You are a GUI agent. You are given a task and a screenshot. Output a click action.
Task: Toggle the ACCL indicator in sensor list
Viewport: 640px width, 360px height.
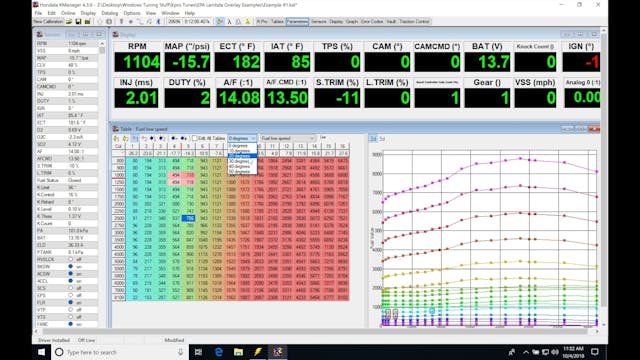click(x=71, y=281)
